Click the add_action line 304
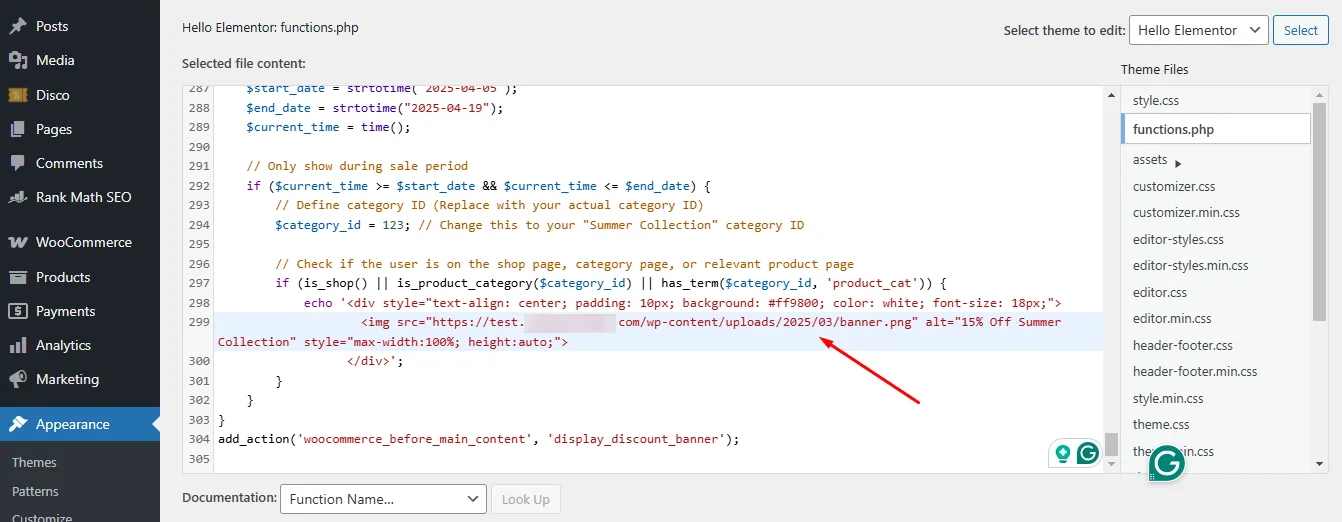Screen dimensions: 1342x522 pos(478,438)
